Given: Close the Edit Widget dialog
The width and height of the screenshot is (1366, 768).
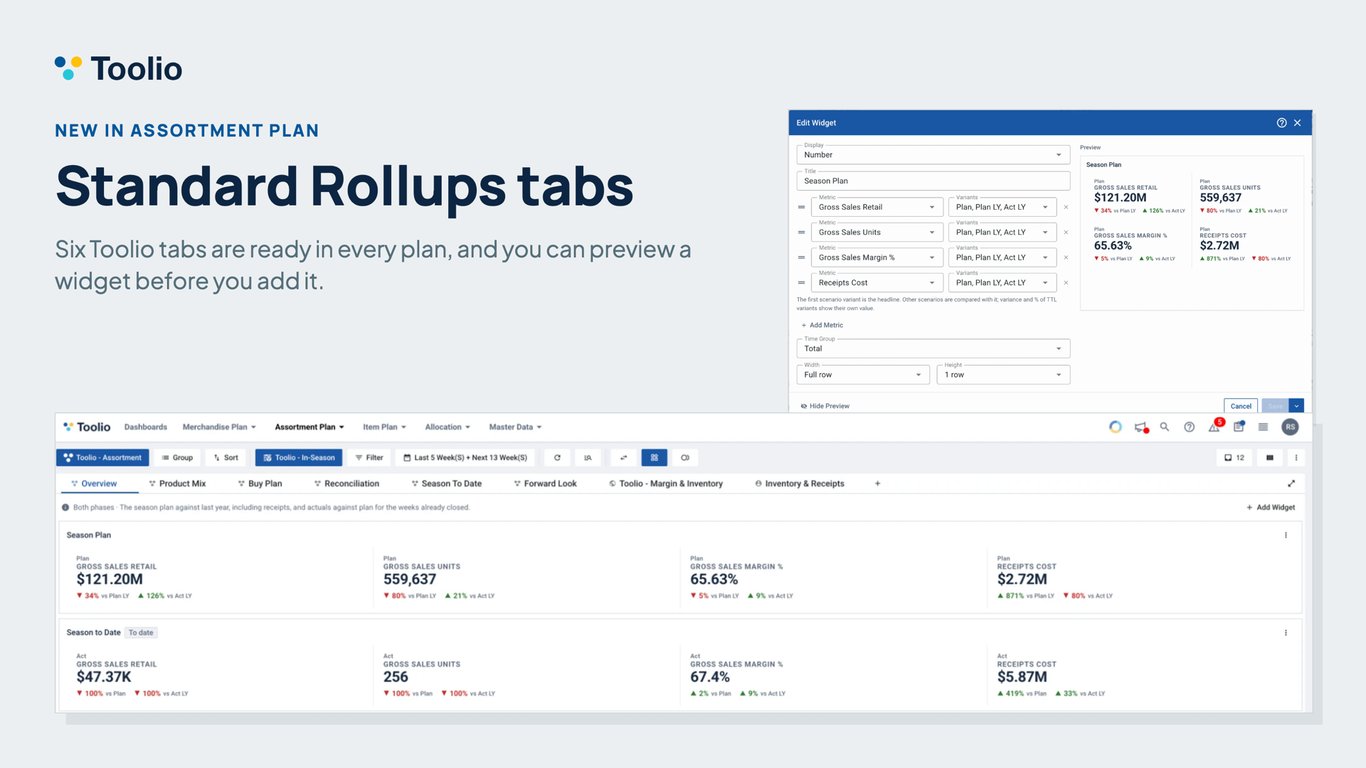Looking at the screenshot, I should (x=1297, y=123).
